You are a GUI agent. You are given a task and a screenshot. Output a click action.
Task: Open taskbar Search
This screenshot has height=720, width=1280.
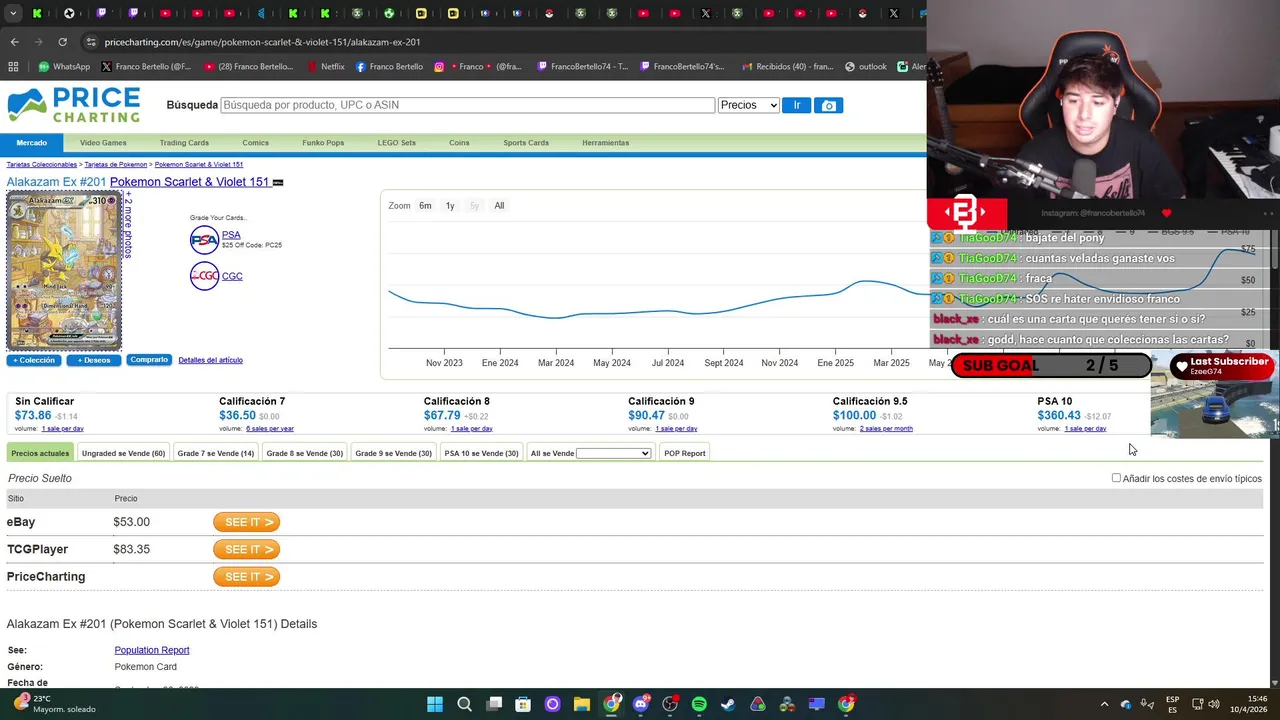point(464,704)
